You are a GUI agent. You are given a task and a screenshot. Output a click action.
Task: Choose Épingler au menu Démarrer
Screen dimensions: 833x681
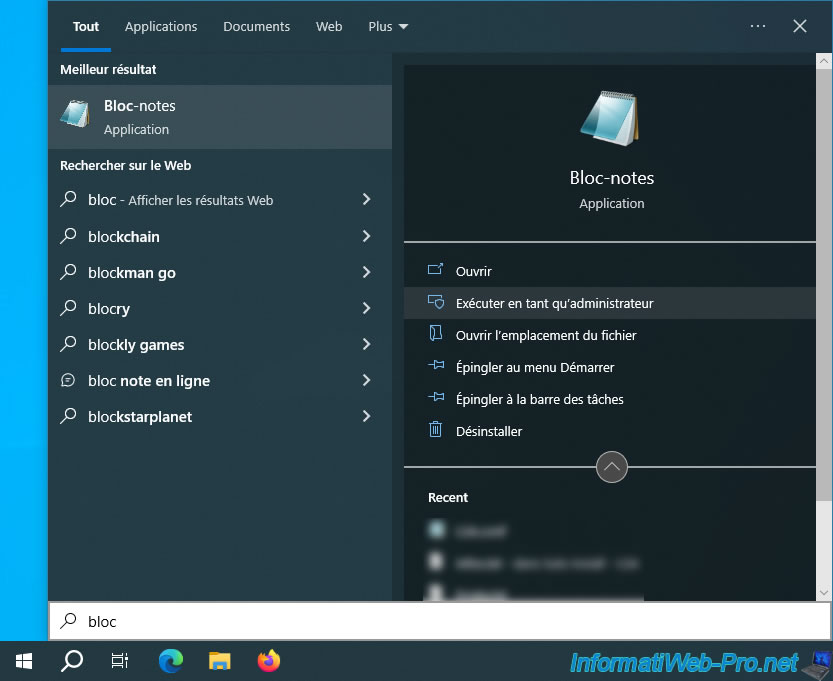click(x=610, y=367)
